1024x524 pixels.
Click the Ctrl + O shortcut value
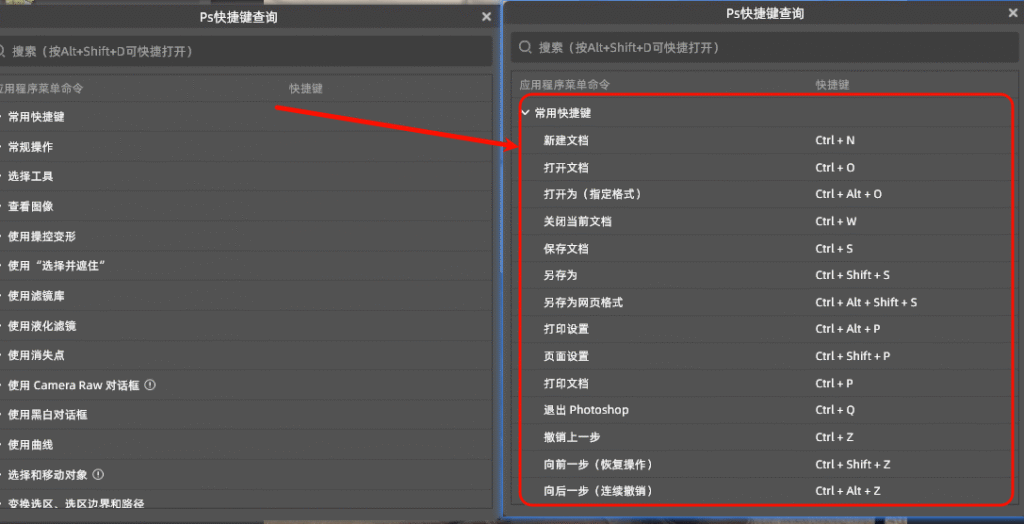[835, 168]
